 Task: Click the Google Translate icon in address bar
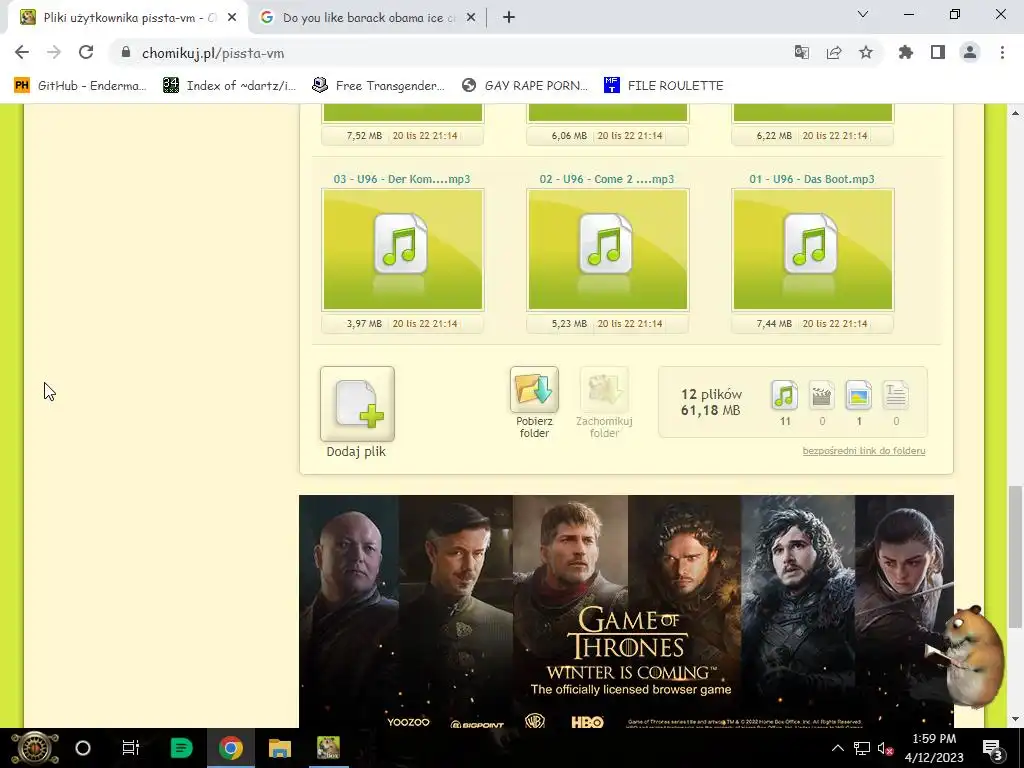coord(801,53)
